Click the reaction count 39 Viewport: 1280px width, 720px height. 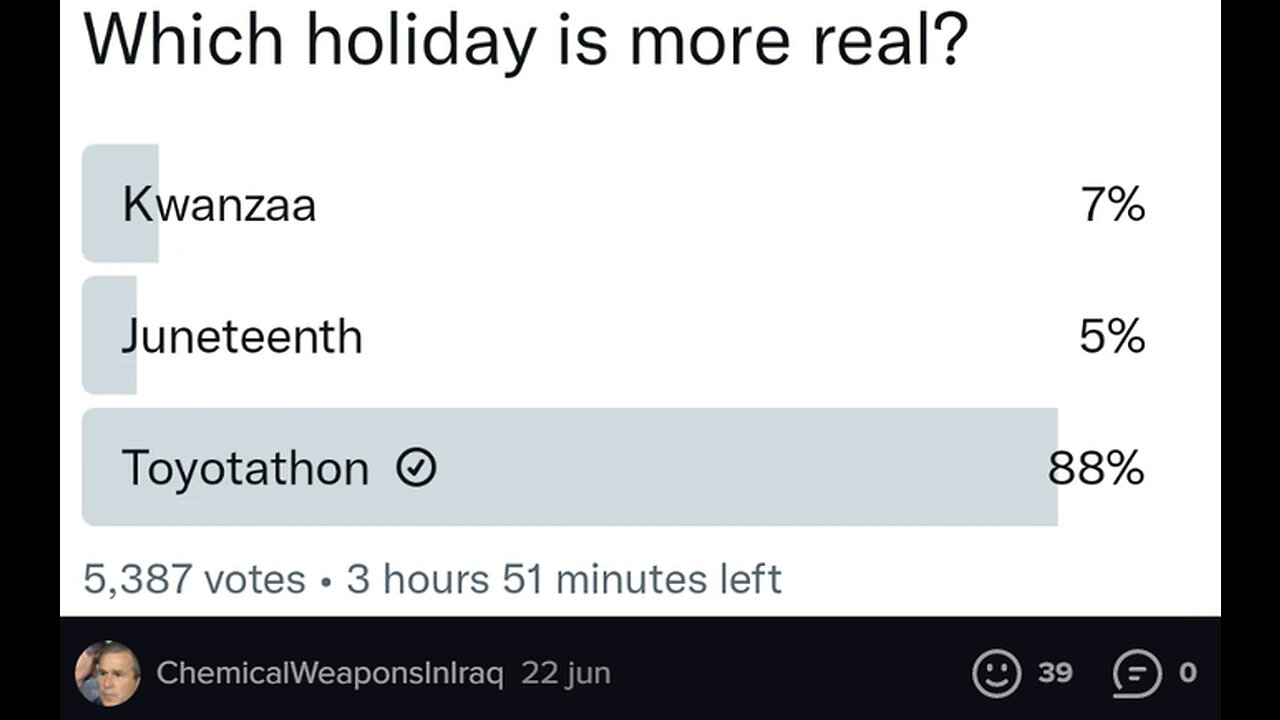coord(1055,673)
